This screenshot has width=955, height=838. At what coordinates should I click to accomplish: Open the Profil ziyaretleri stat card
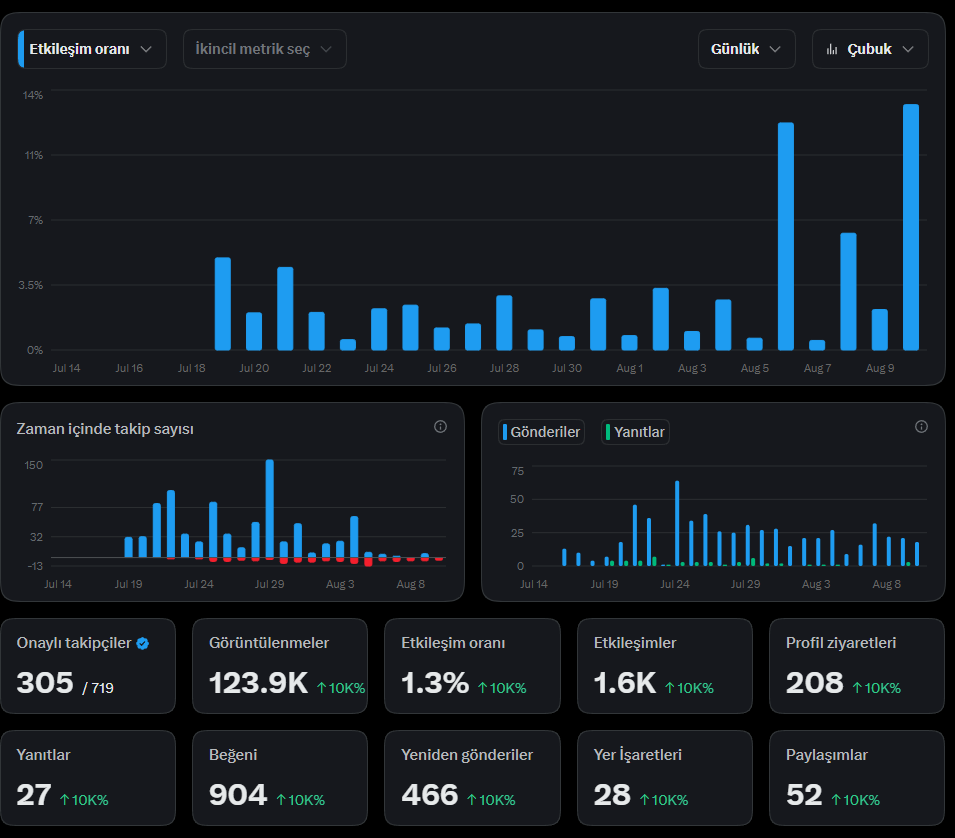click(x=856, y=666)
